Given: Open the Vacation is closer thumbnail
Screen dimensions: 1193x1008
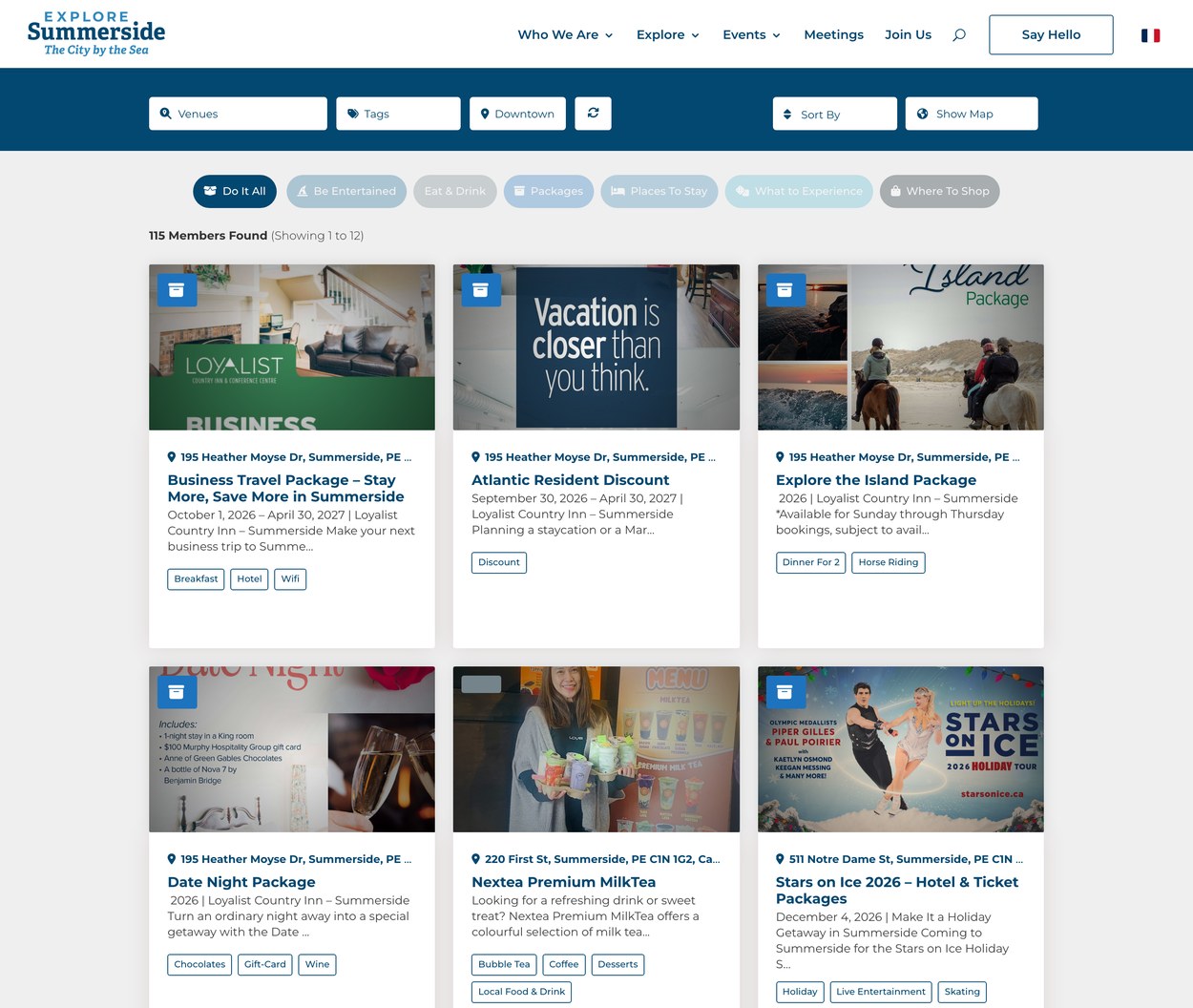Looking at the screenshot, I should coord(596,347).
